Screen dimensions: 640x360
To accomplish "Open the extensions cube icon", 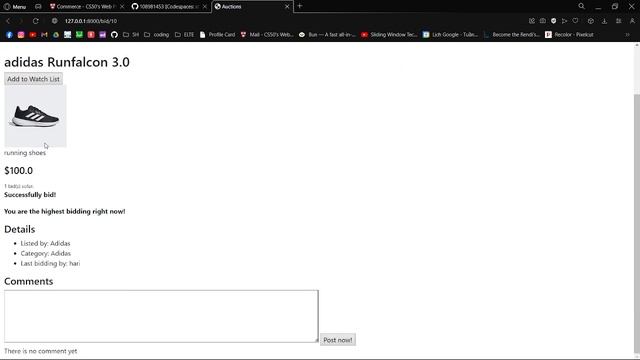I will click(591, 21).
